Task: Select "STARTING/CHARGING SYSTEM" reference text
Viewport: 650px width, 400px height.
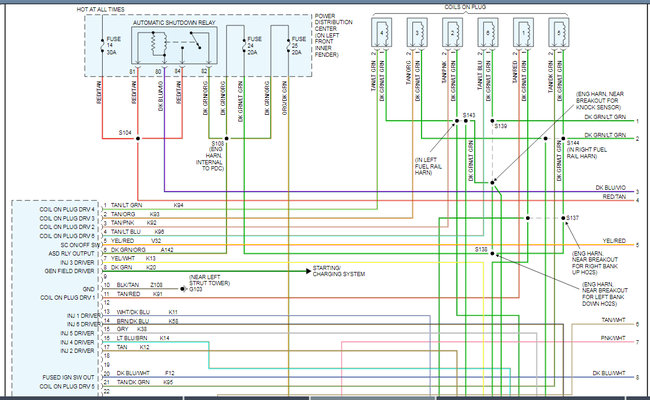Action: coord(339,271)
